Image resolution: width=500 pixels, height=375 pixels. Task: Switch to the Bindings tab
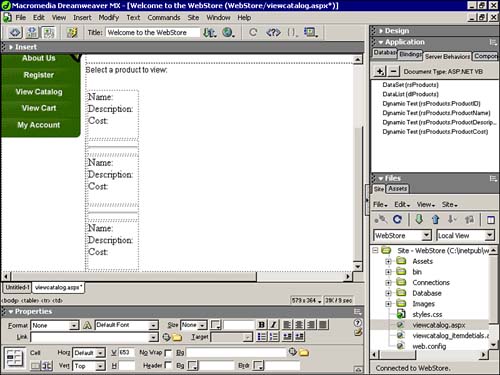[x=410, y=55]
